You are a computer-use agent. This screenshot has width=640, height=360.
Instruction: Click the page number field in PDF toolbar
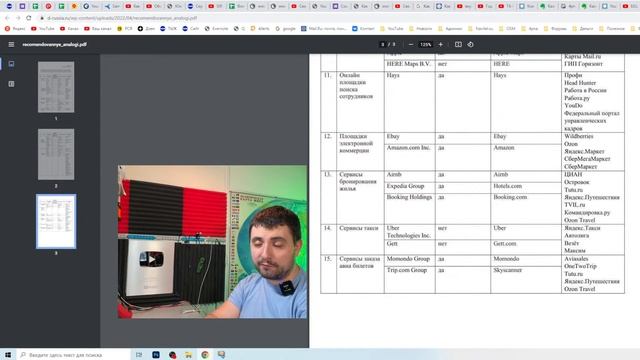[382, 44]
